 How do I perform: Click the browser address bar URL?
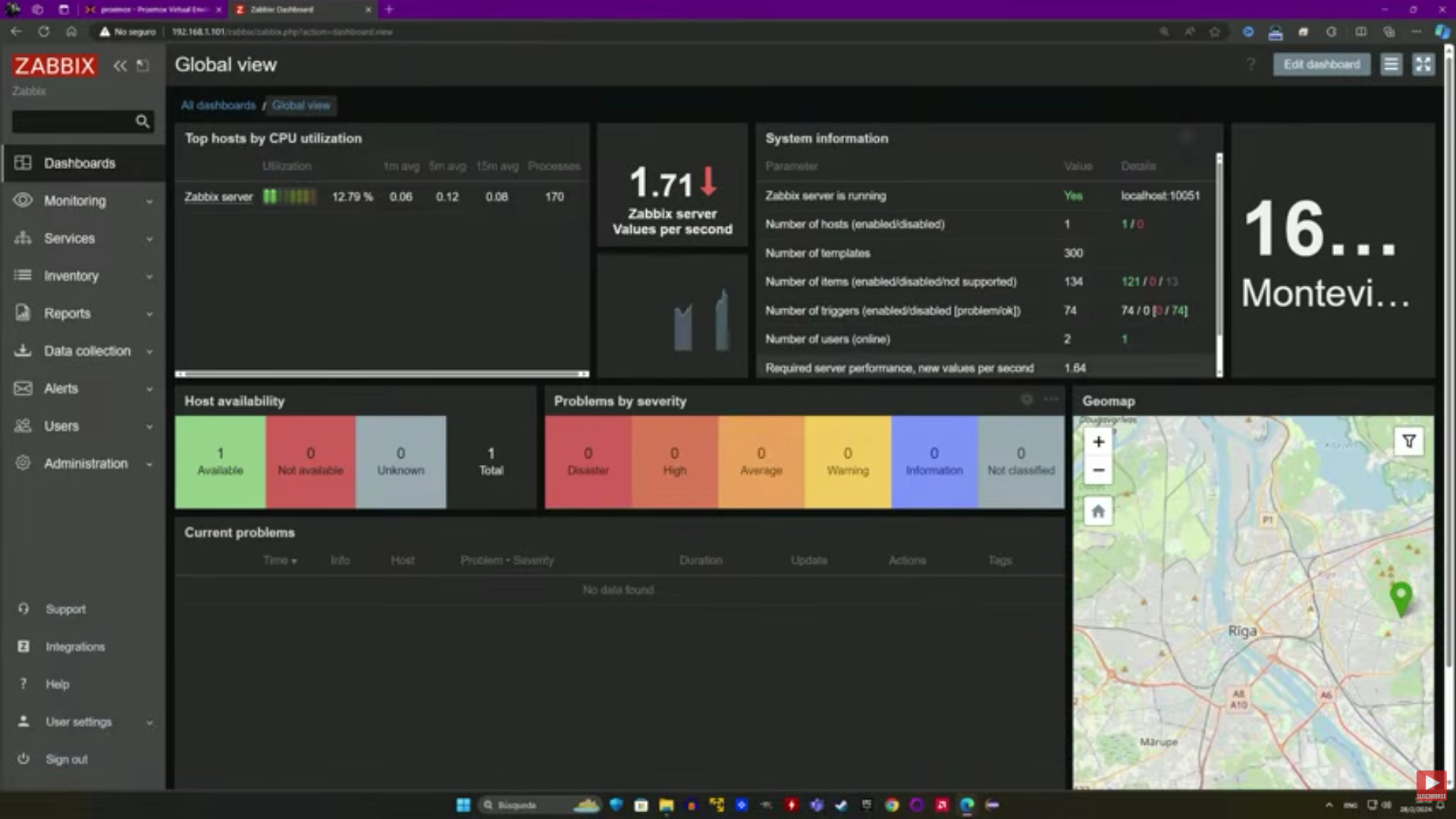pyautogui.click(x=282, y=32)
